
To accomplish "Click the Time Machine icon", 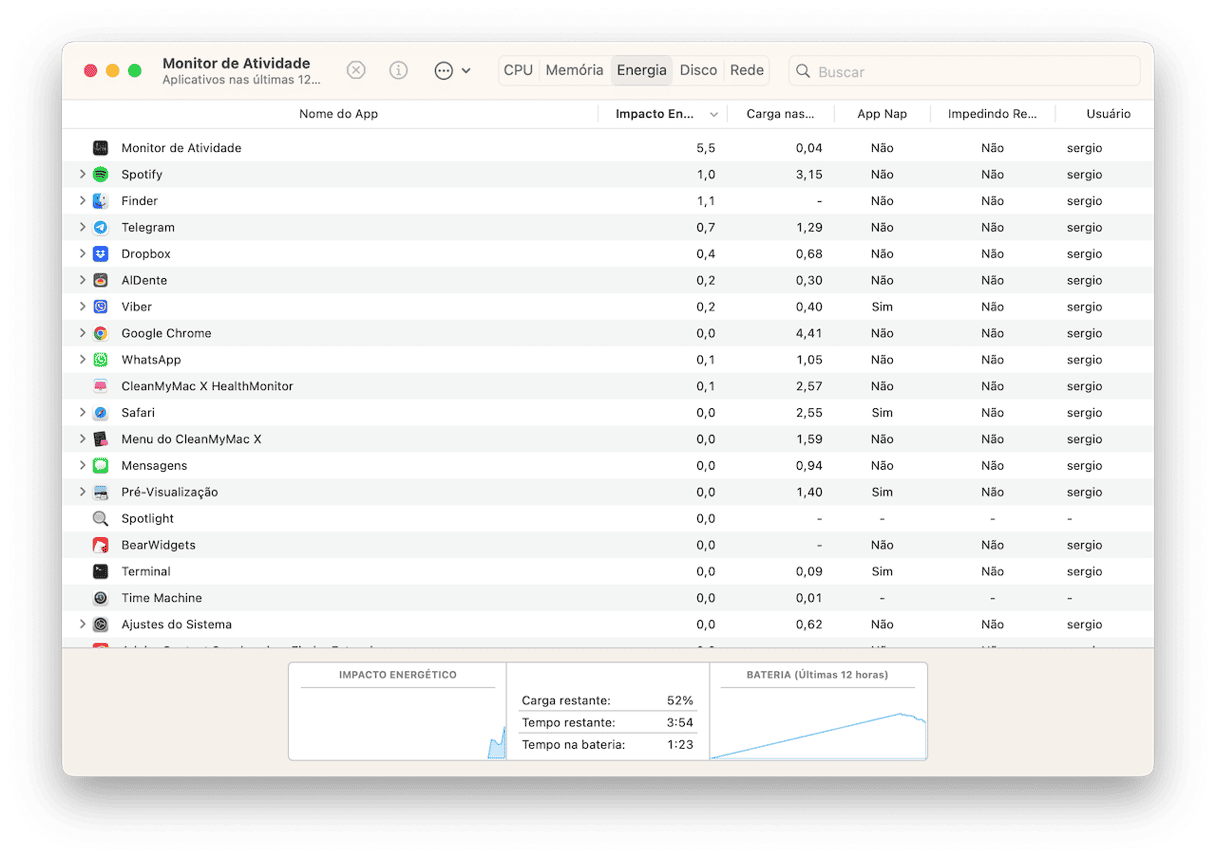I will 100,598.
